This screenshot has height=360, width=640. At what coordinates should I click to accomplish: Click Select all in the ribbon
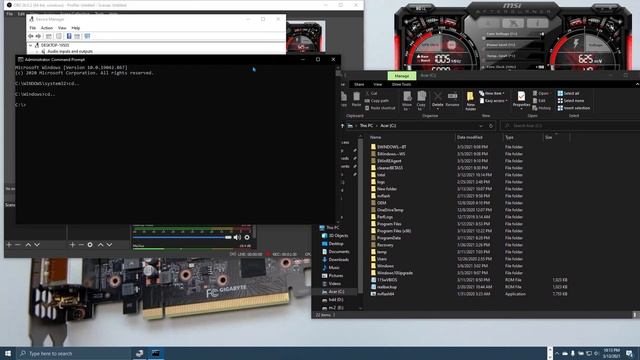[x=568, y=93]
